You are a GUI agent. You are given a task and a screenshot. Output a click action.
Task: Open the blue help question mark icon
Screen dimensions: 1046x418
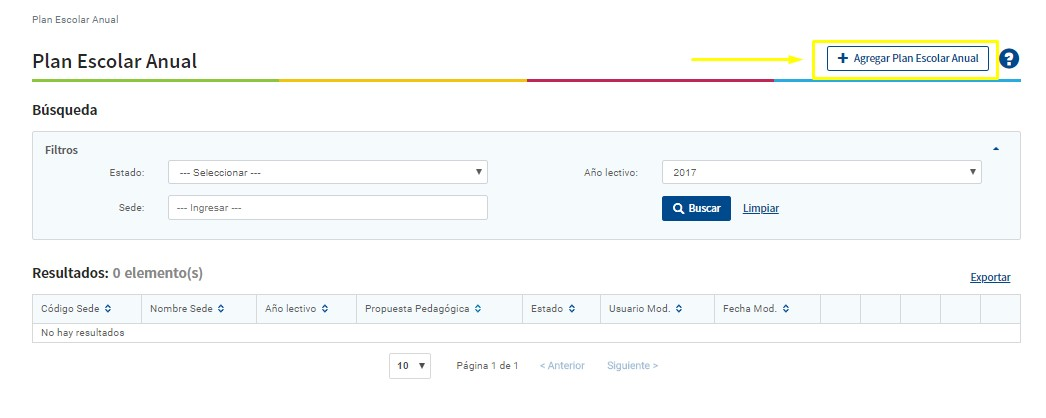[x=1008, y=59]
